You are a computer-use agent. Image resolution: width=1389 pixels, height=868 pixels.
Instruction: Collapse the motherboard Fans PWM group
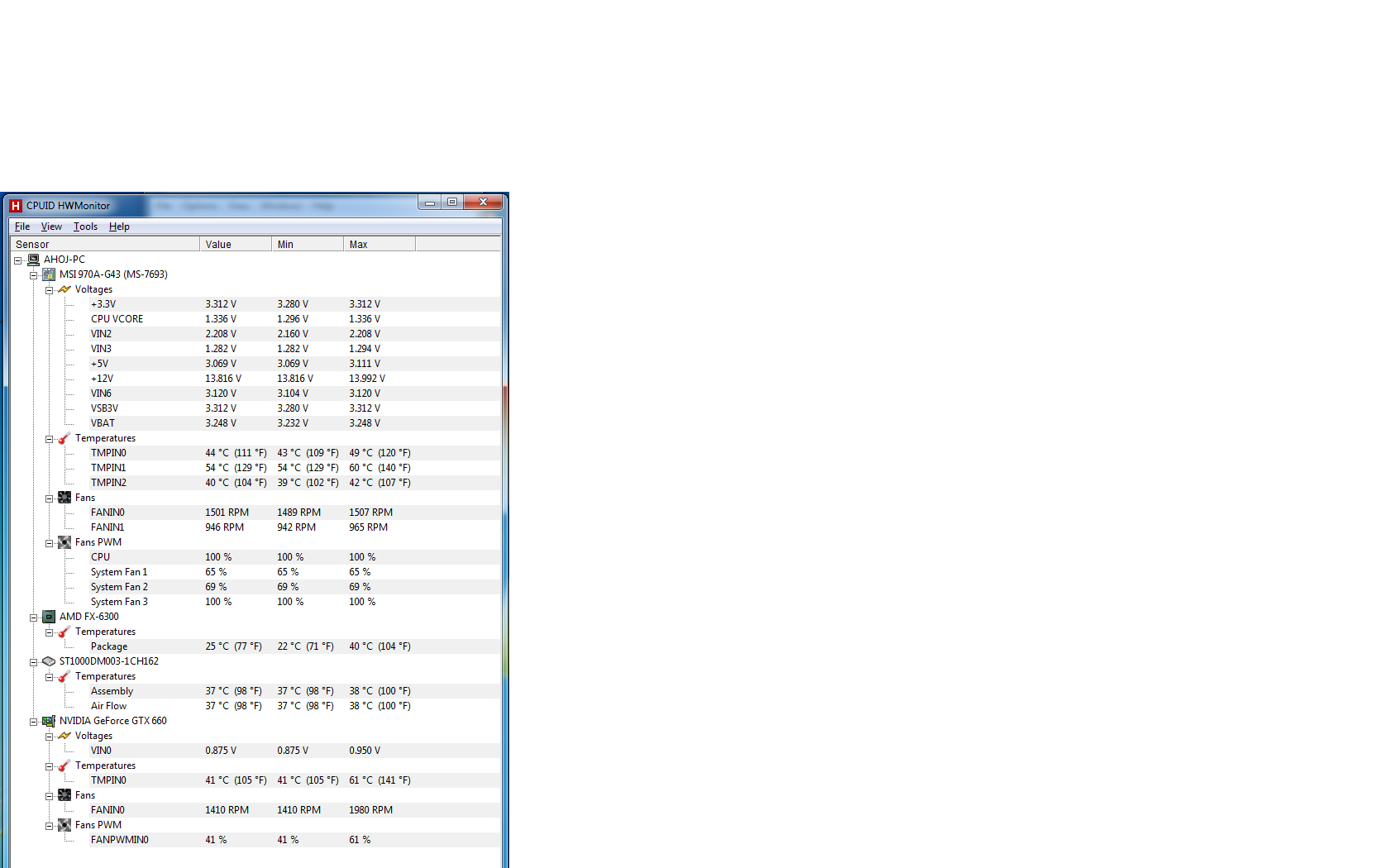click(49, 543)
